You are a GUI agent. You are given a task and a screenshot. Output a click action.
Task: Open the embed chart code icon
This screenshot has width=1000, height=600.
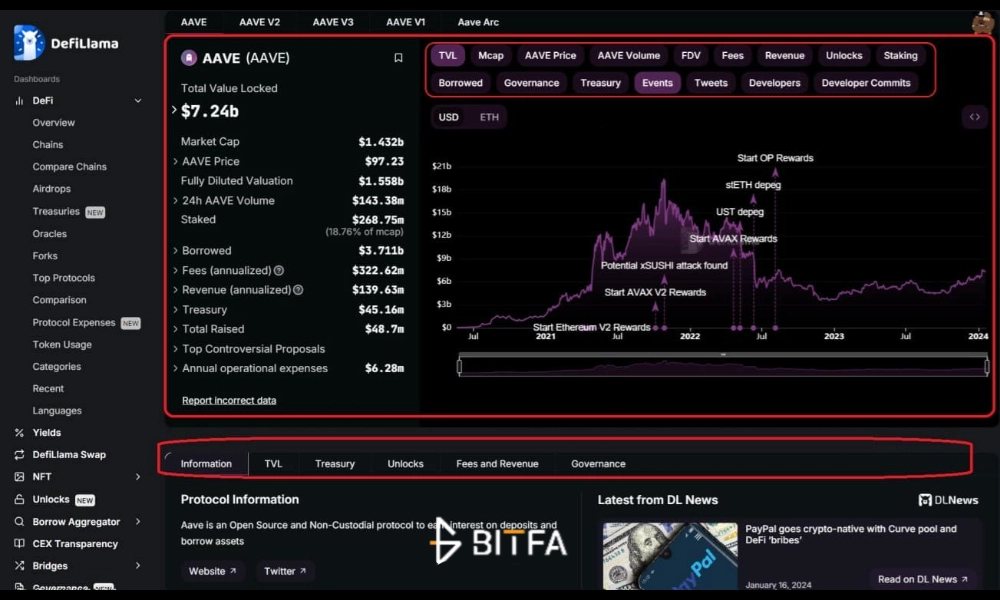tap(974, 117)
